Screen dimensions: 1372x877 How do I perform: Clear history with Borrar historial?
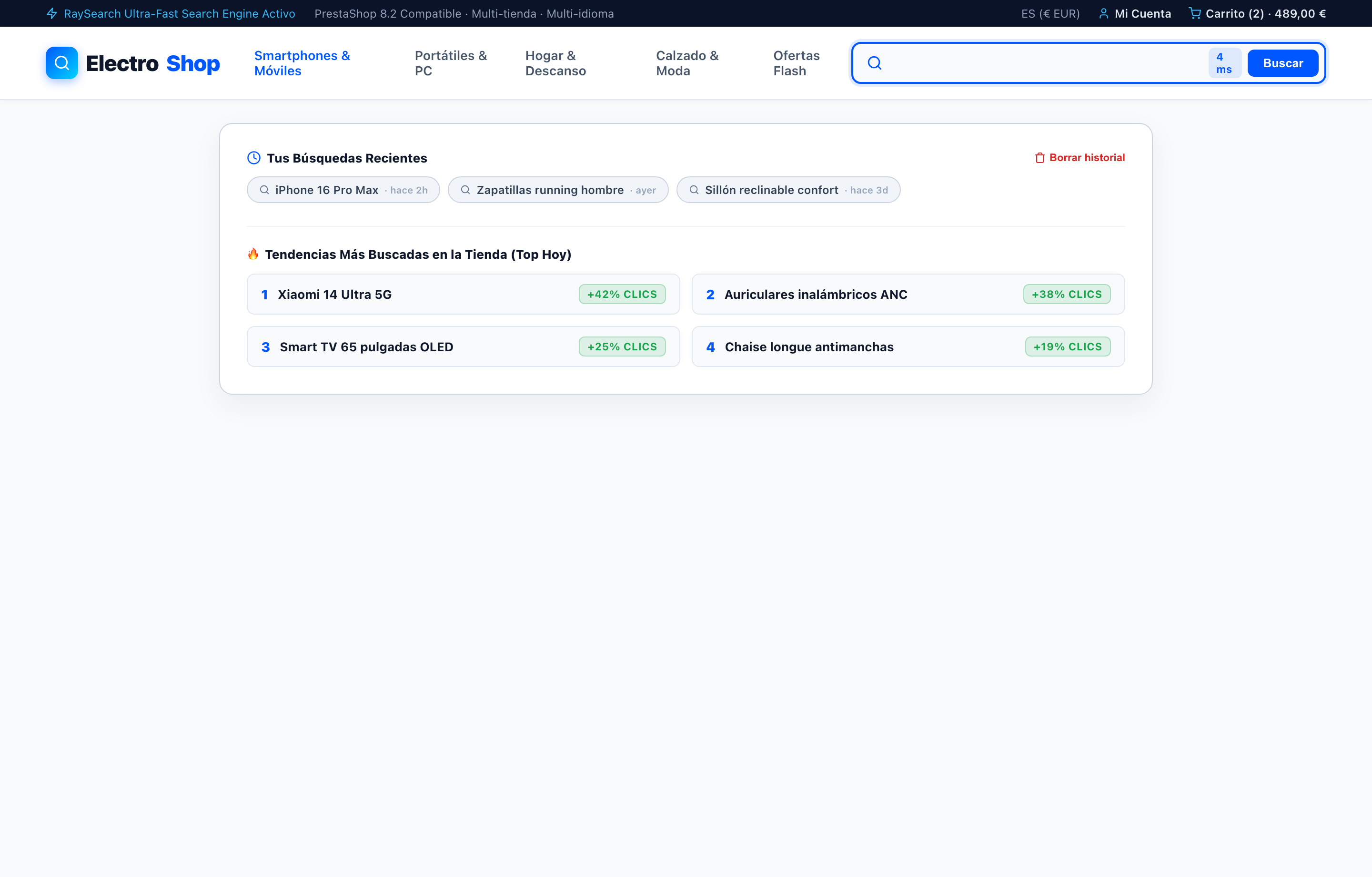pyautogui.click(x=1079, y=158)
